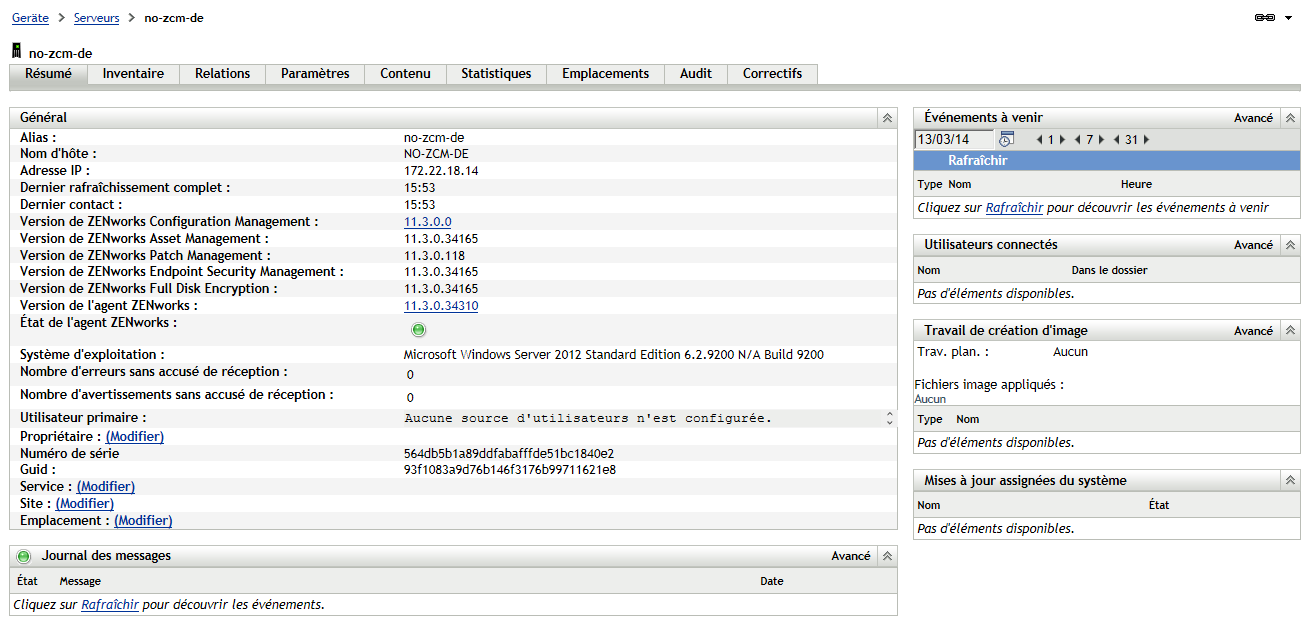The width and height of the screenshot is (1306, 621).
Task: Click Dans le dossier column header
Action: coord(1109,270)
